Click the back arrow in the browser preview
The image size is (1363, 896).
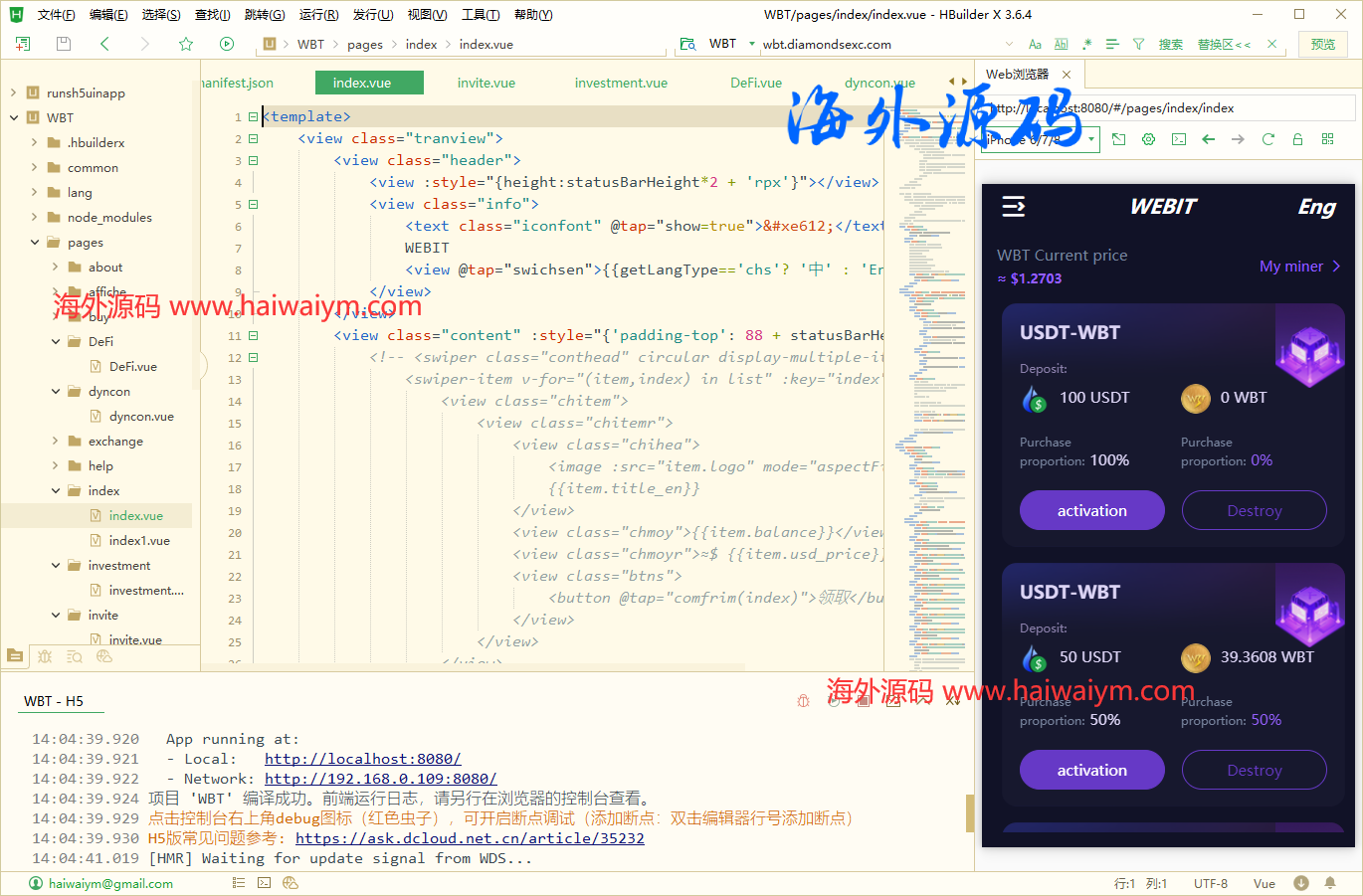1208,139
